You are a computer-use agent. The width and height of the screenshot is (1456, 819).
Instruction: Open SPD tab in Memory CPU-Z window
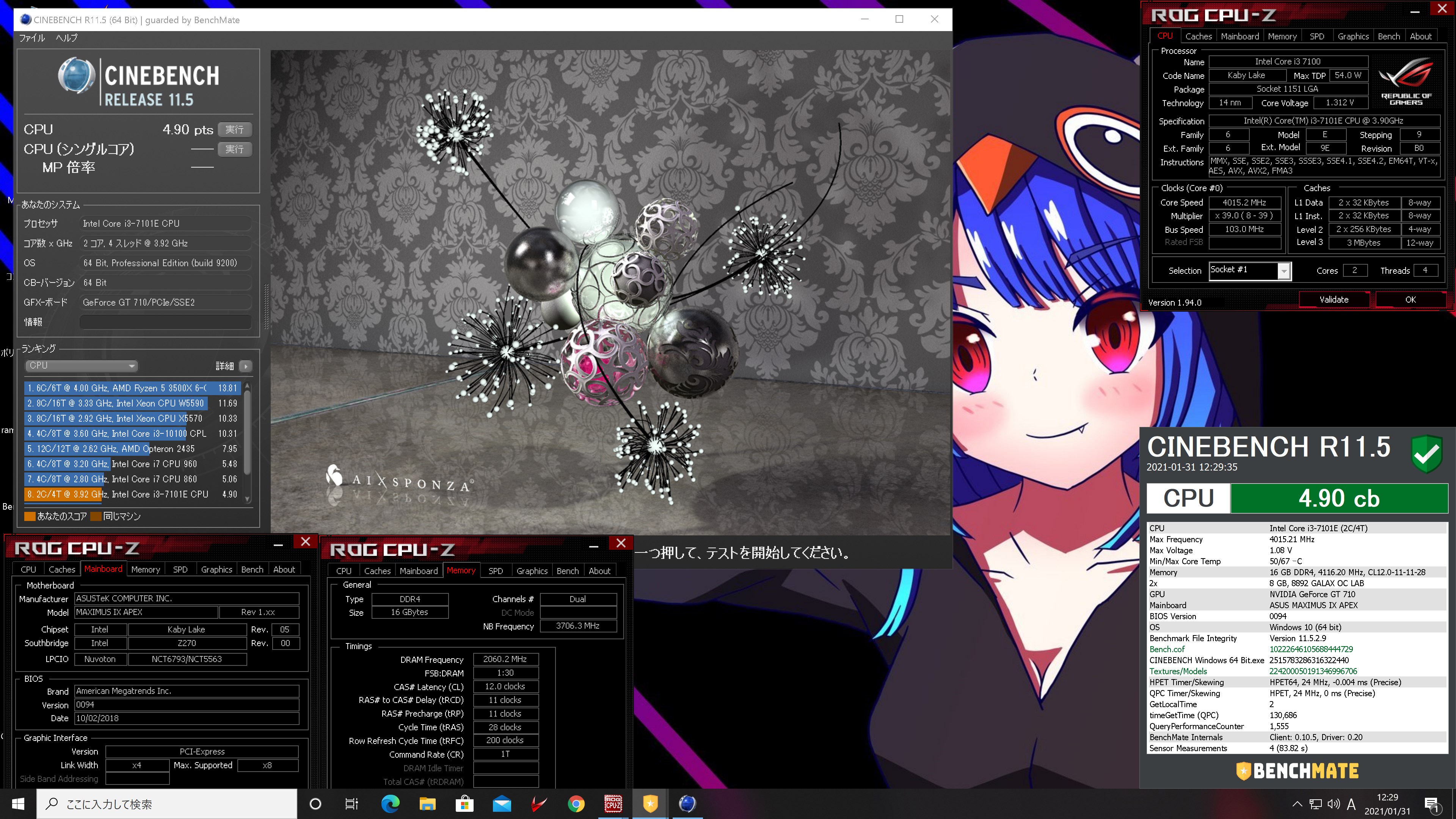pos(495,571)
